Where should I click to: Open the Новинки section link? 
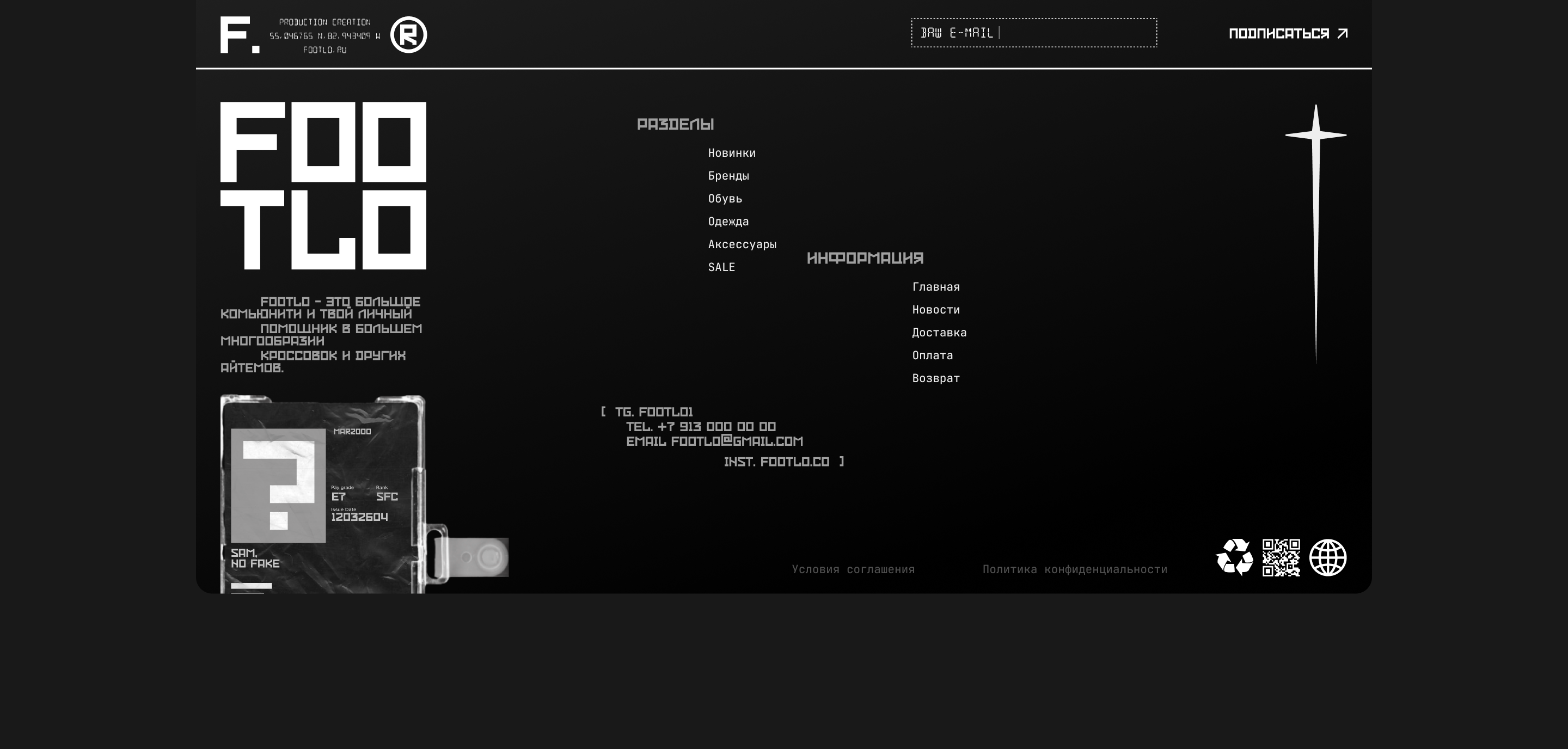[732, 154]
